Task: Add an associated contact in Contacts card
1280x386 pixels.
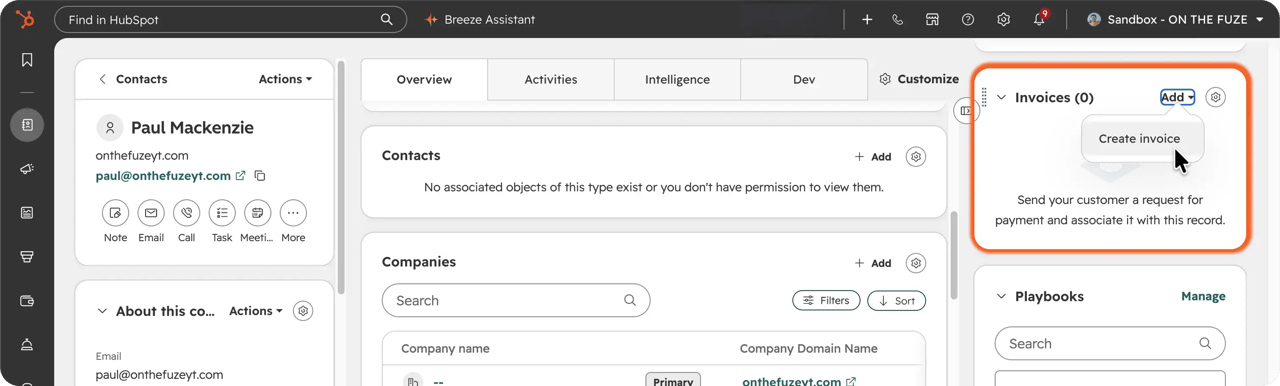Action: 873,157
